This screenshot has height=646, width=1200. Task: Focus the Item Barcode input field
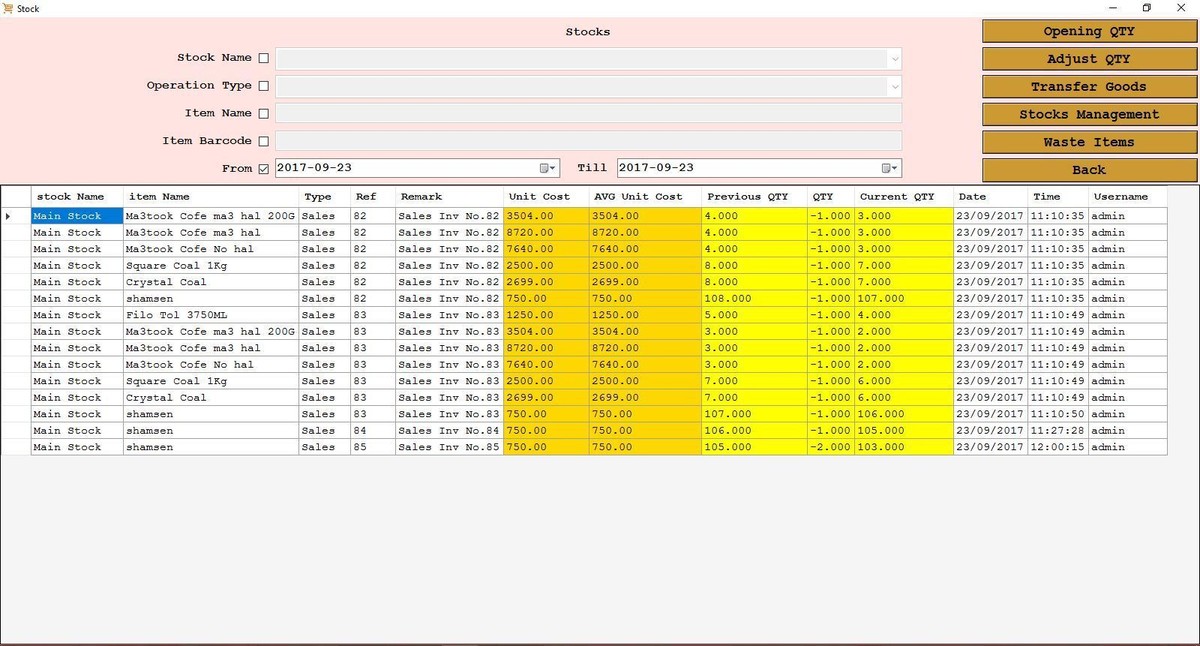pos(588,141)
